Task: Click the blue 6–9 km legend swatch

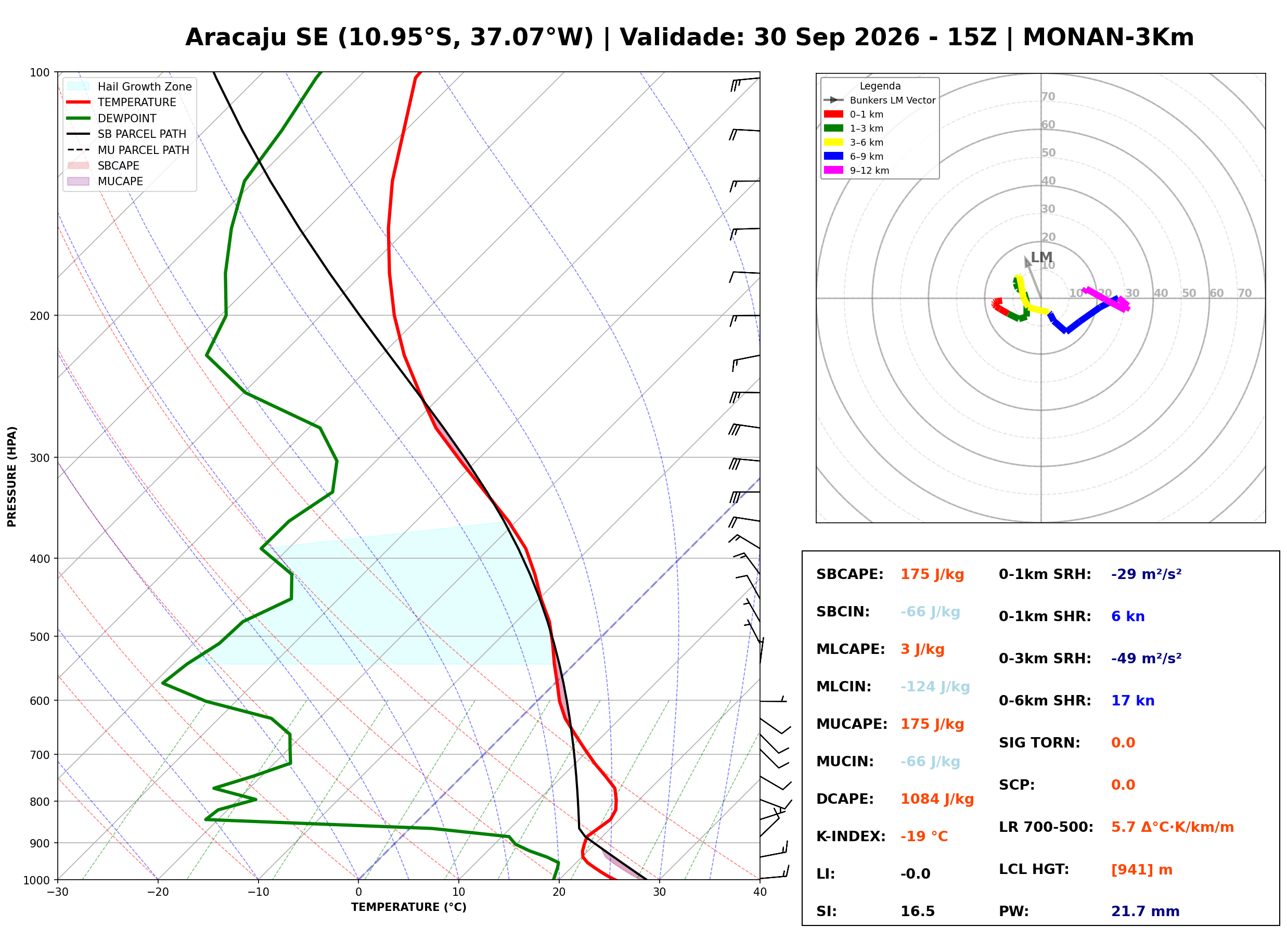Action: click(x=833, y=156)
